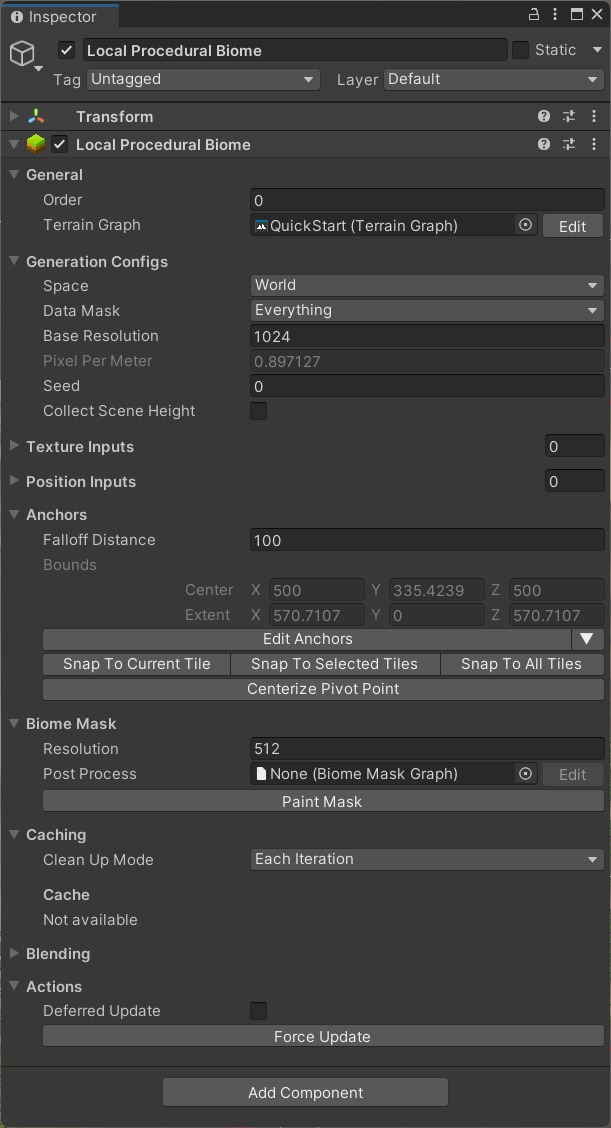Click the Transform axes icon
This screenshot has height=1128, width=611.
36,116
